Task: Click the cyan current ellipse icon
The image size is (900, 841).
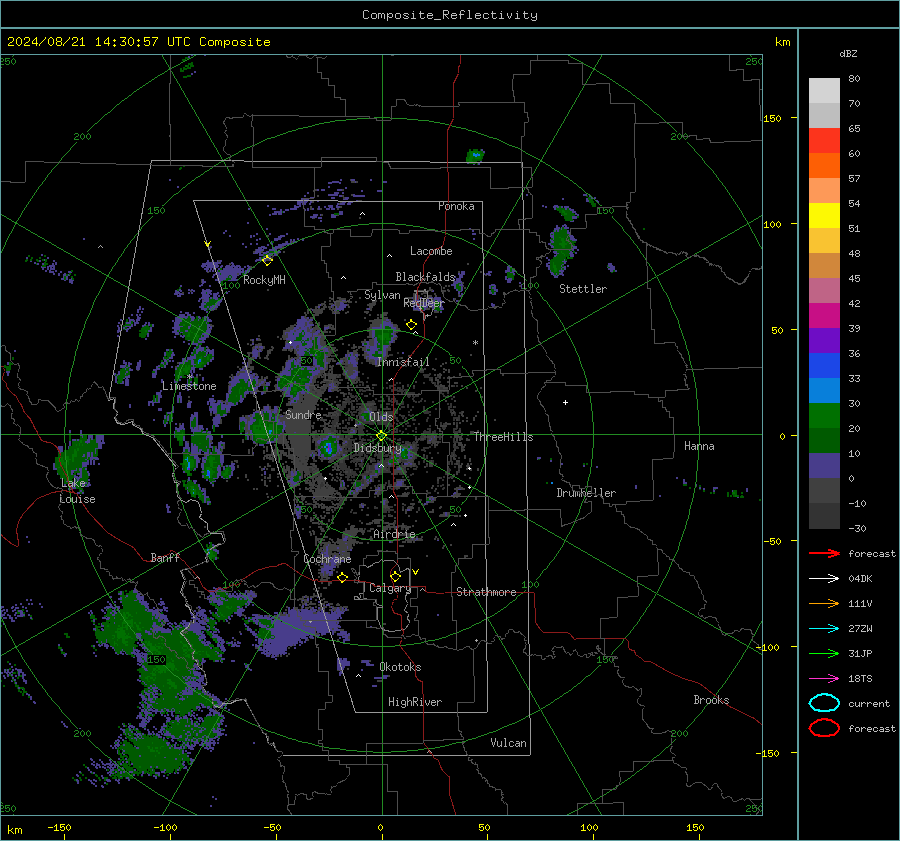Action: (824, 703)
